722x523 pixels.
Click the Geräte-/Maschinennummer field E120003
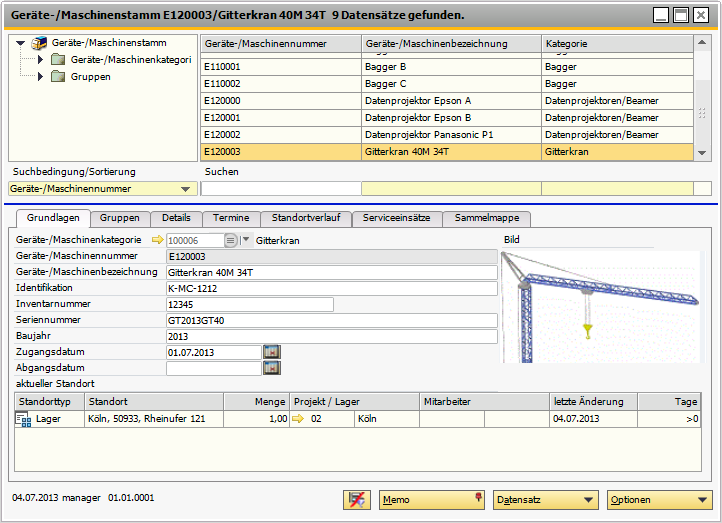pos(332,256)
